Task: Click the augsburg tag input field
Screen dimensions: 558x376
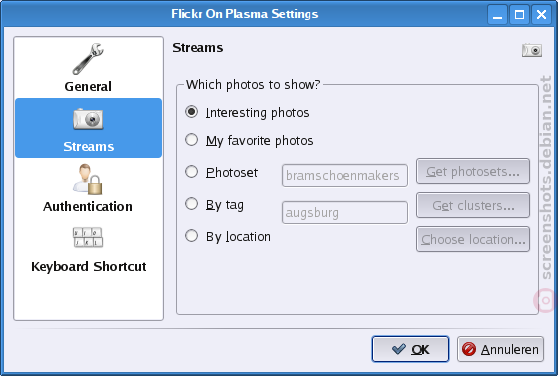Action: tap(344, 212)
